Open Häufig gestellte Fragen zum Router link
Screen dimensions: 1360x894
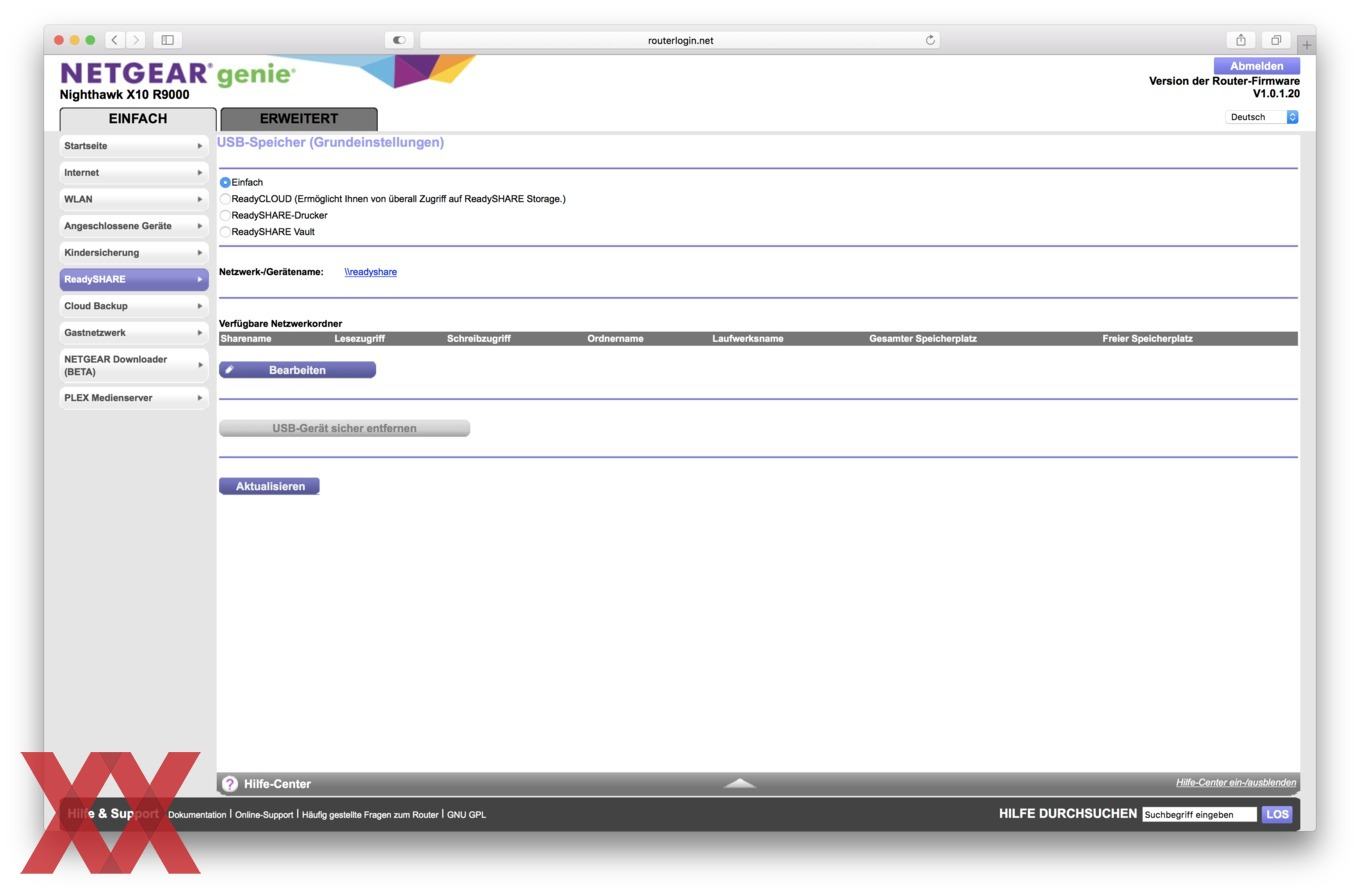point(370,815)
